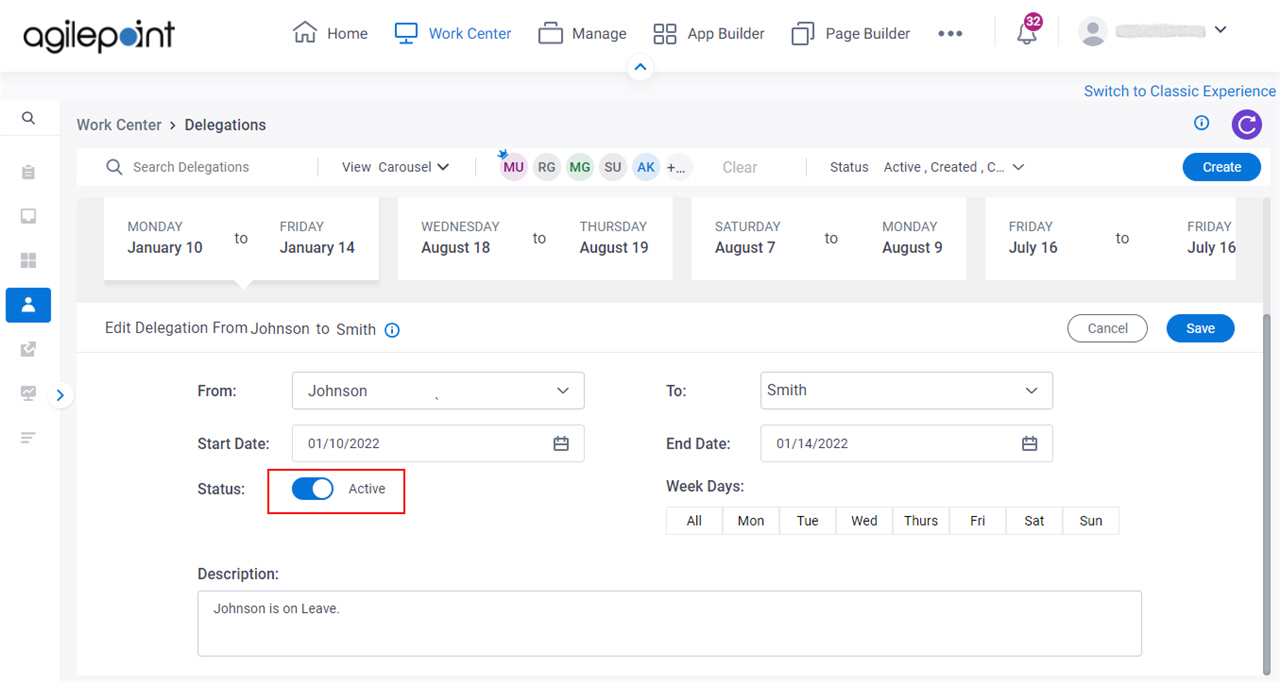Open notifications bell with 32 badge
The height and width of the screenshot is (682, 1280).
click(x=1027, y=32)
